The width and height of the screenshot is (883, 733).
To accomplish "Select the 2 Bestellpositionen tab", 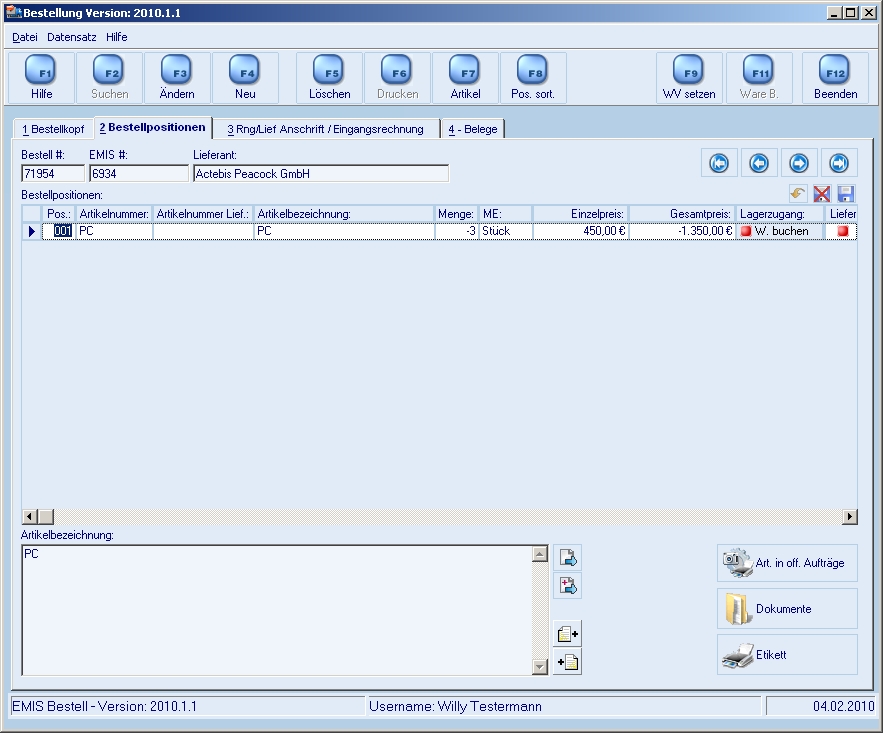I will pyautogui.click(x=153, y=127).
